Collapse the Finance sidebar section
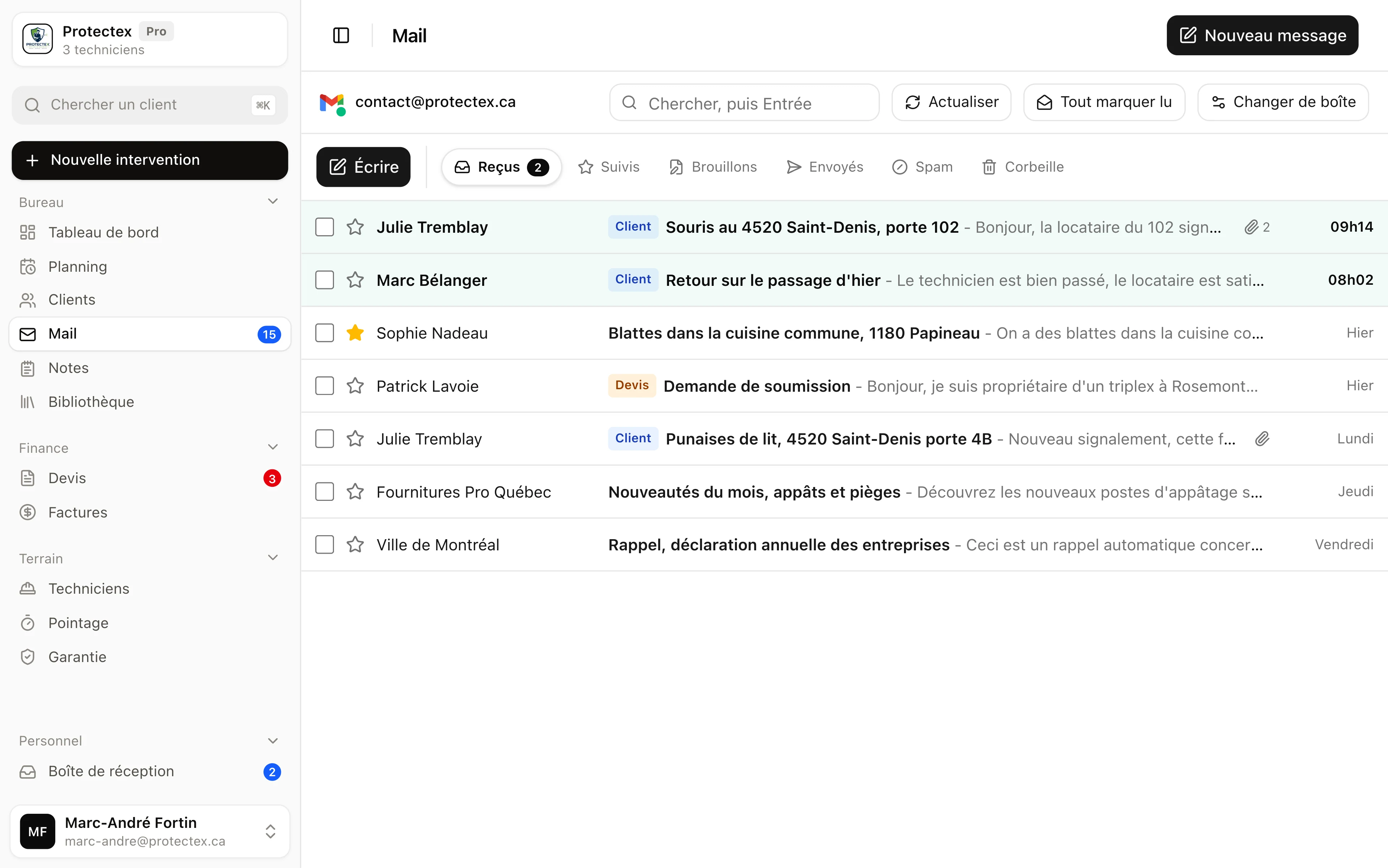Screen dimensions: 1388x868 (x=273, y=447)
